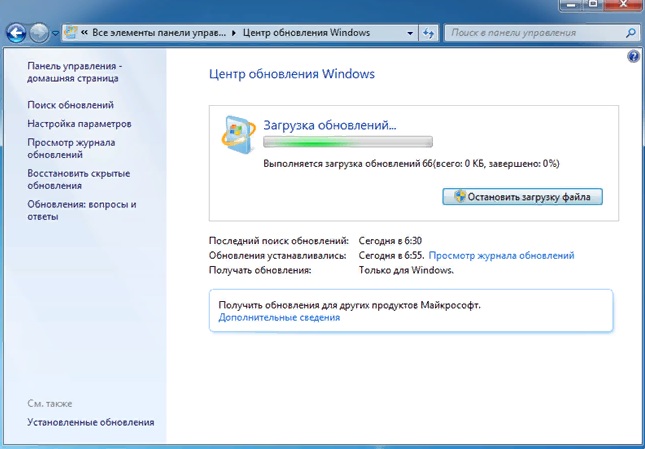
Task: Click the text 'Только для Windows.'
Action: pos(406,270)
